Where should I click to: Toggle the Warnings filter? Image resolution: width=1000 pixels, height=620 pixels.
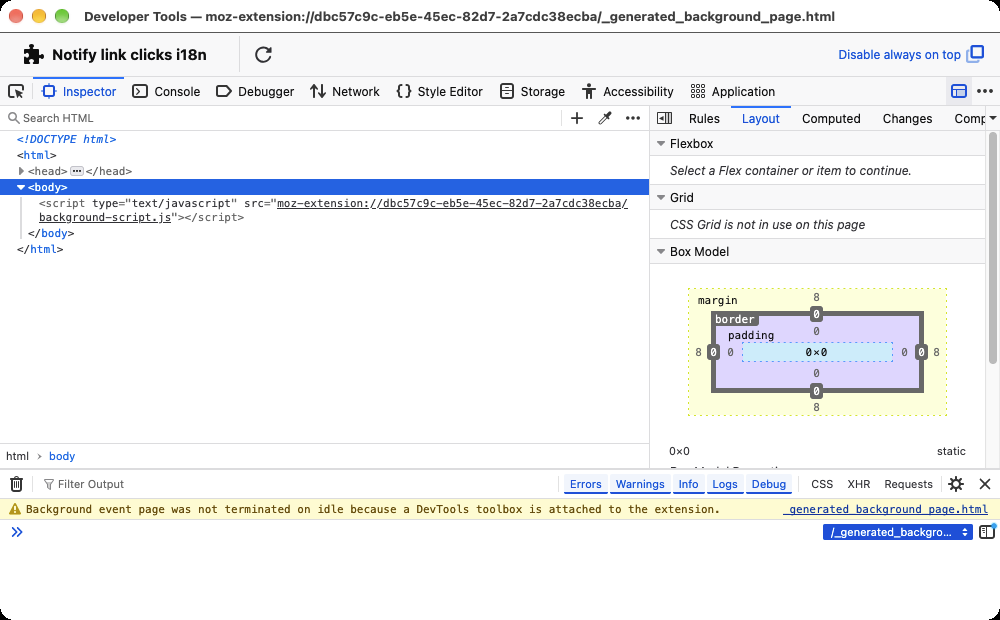[x=640, y=484]
